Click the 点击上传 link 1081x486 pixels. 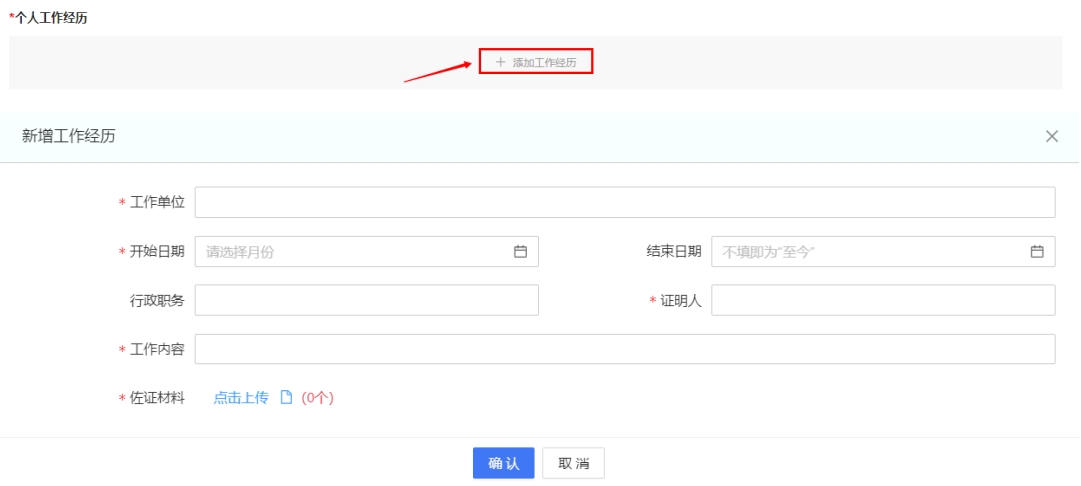[241, 398]
